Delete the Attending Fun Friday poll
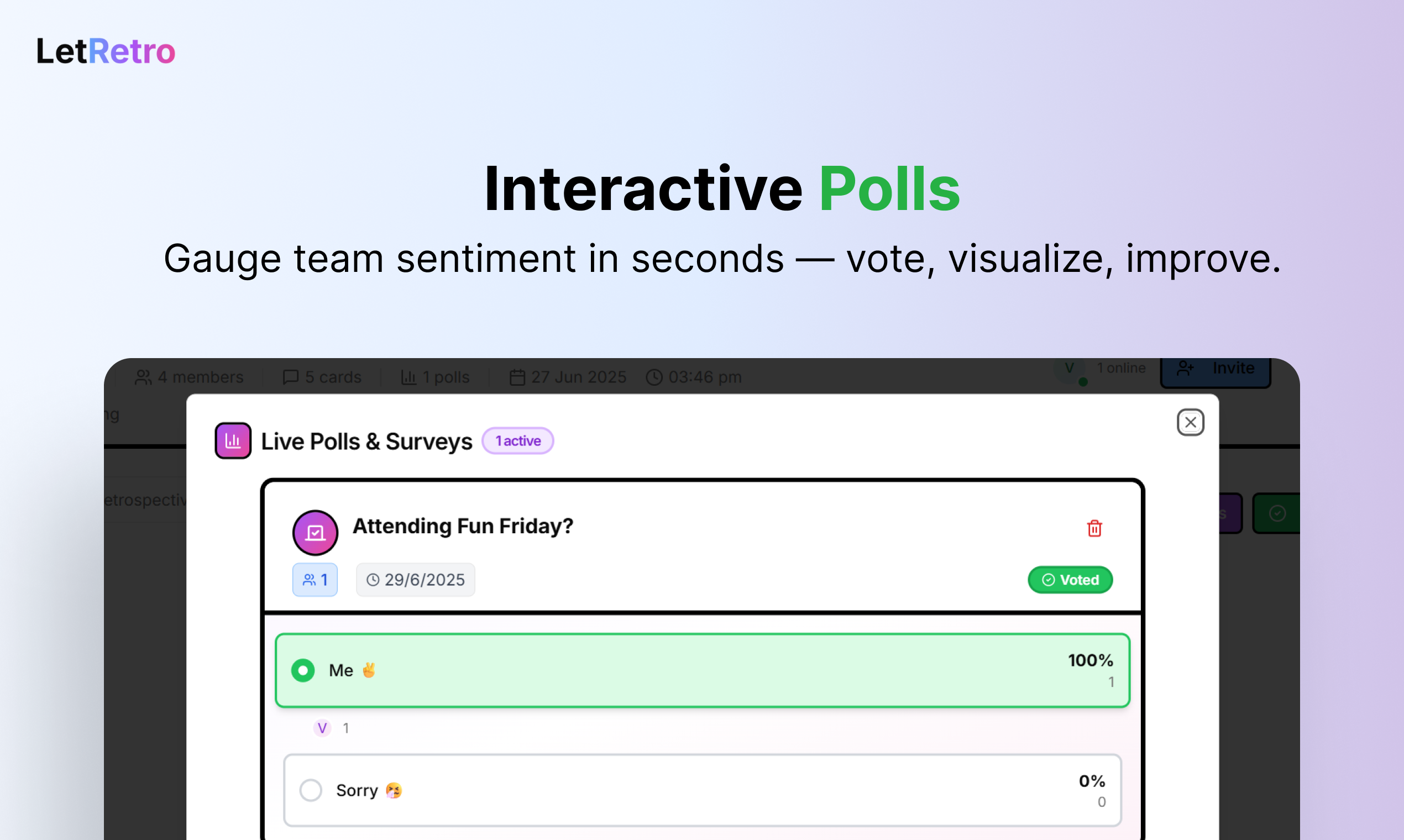 (1094, 528)
